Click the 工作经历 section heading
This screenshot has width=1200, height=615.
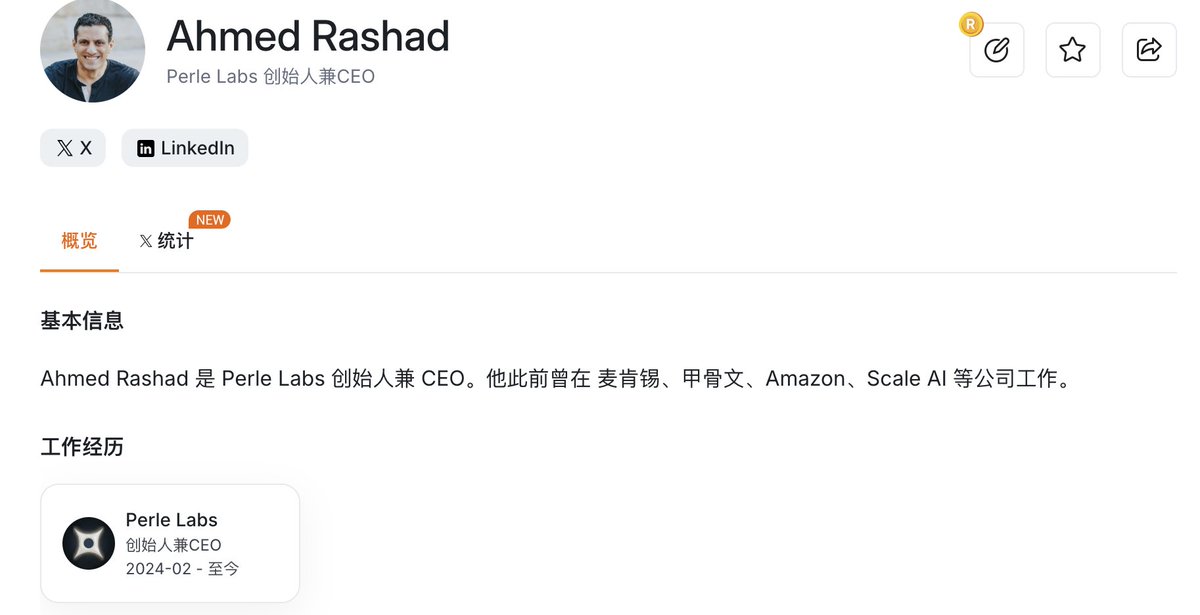point(82,447)
